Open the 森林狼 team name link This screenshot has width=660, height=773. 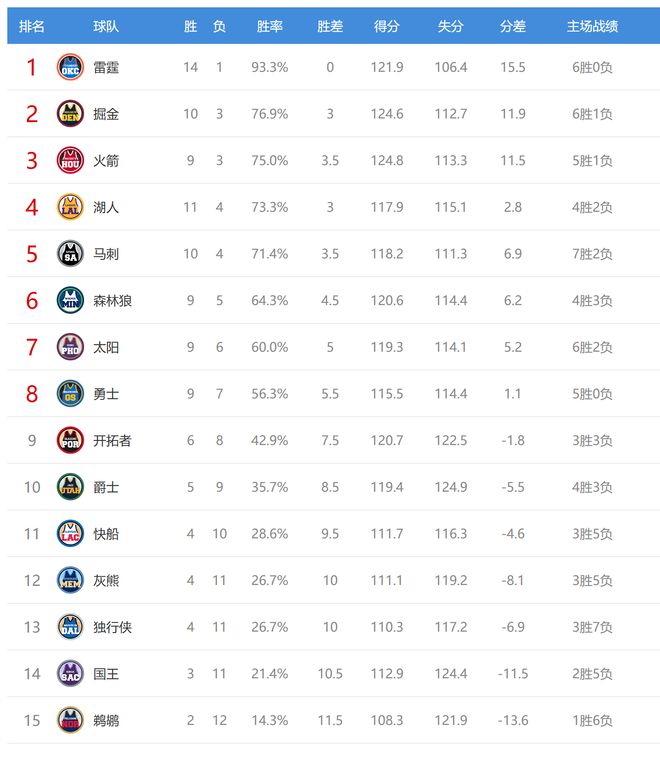(112, 300)
